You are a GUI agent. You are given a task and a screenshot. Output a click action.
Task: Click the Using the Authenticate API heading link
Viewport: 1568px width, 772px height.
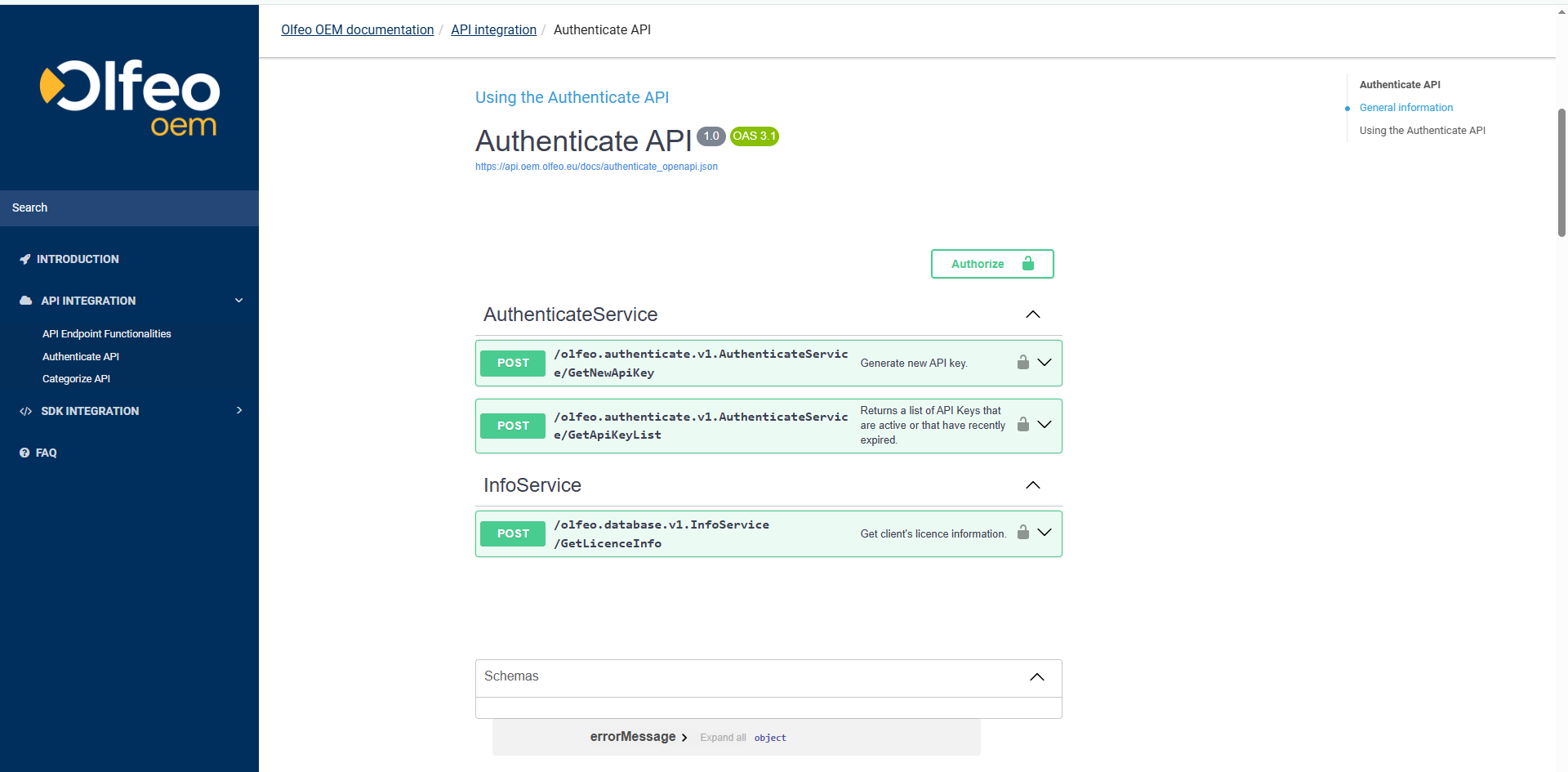coord(572,97)
